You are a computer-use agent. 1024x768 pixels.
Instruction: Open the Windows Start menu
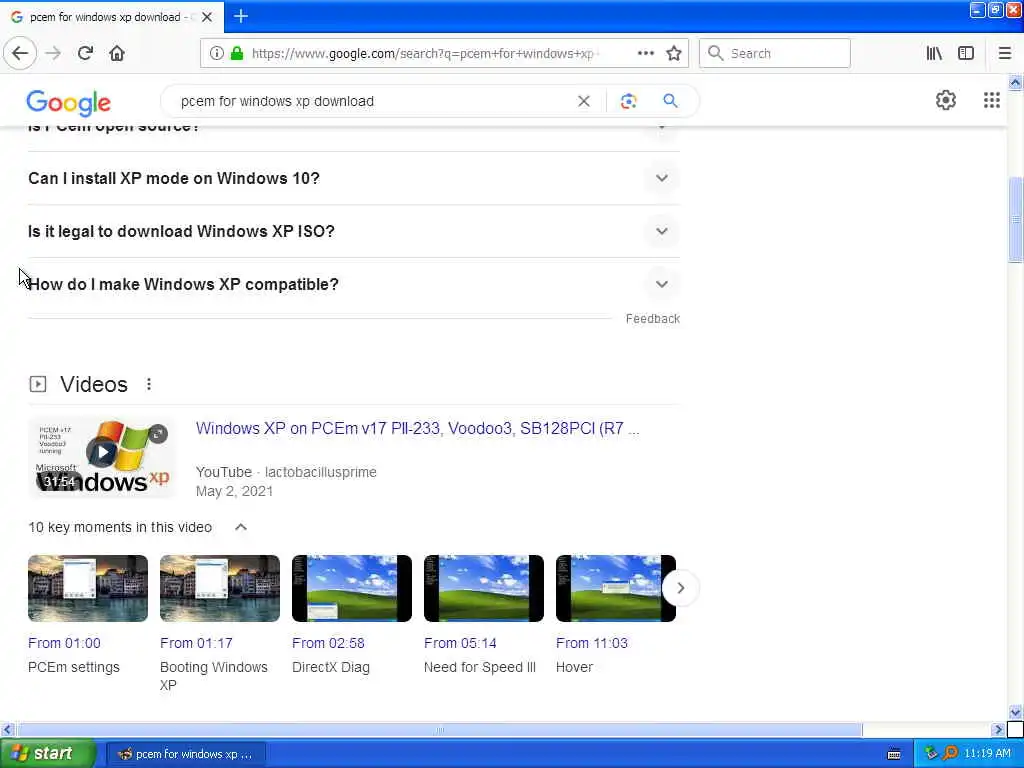point(46,754)
